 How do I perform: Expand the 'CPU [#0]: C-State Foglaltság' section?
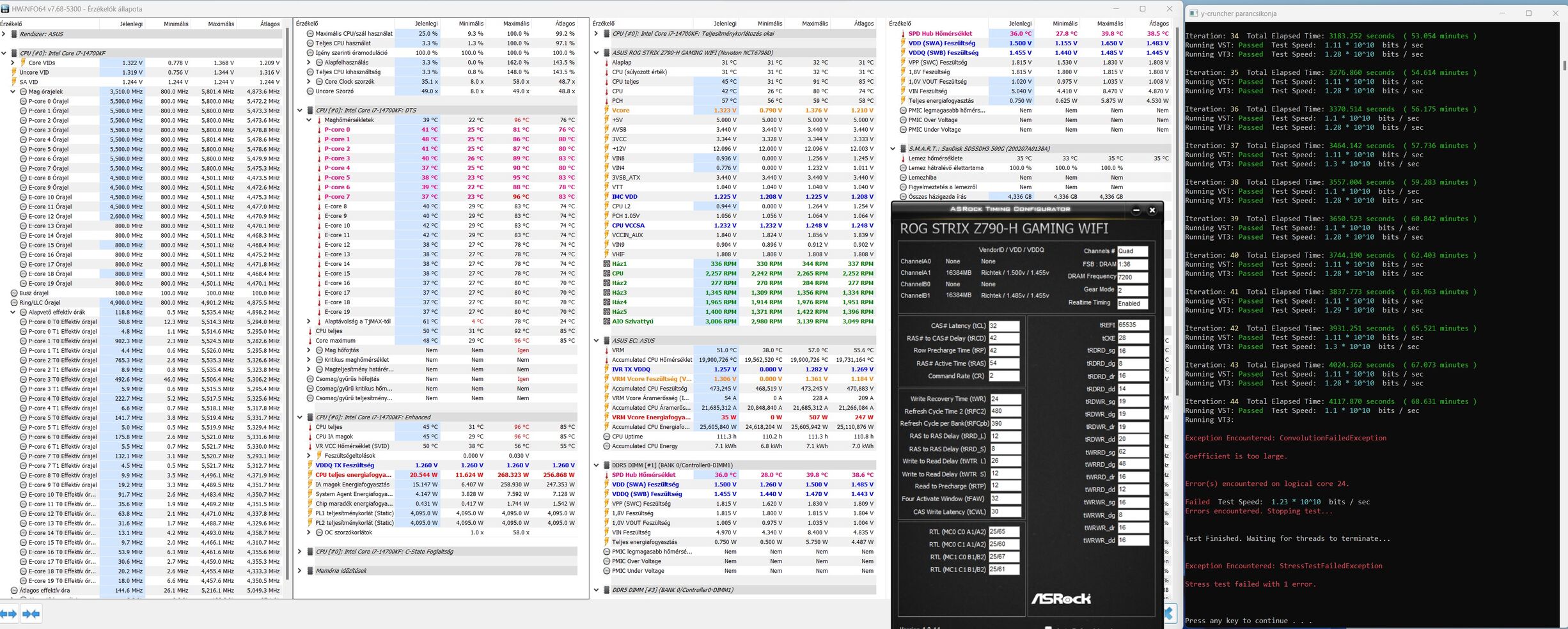point(300,552)
